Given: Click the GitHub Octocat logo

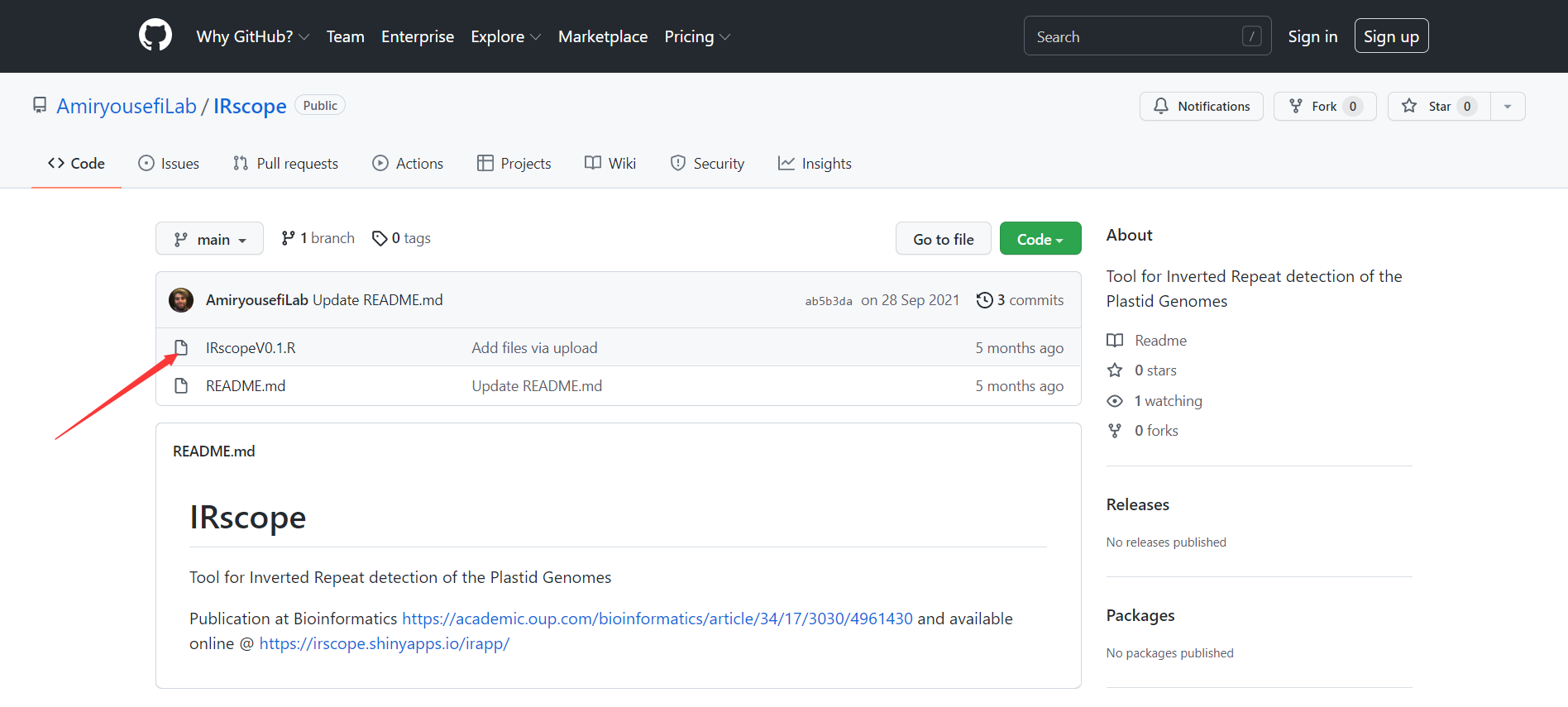Looking at the screenshot, I should pos(155,36).
